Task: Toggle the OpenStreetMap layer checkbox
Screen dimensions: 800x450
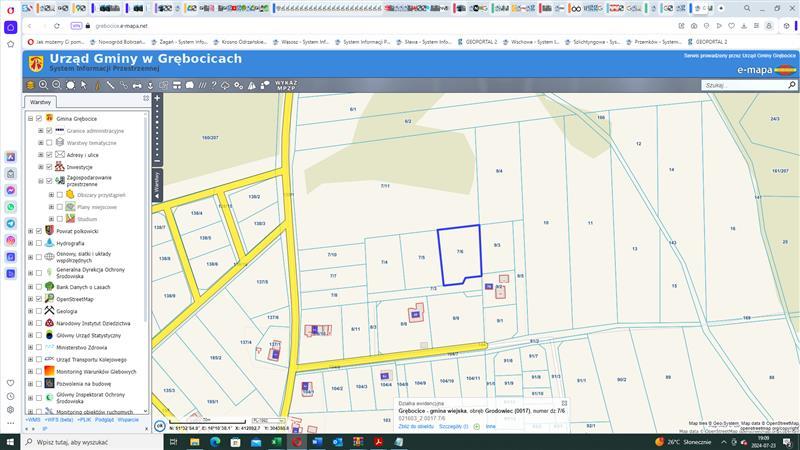Action: click(x=37, y=298)
